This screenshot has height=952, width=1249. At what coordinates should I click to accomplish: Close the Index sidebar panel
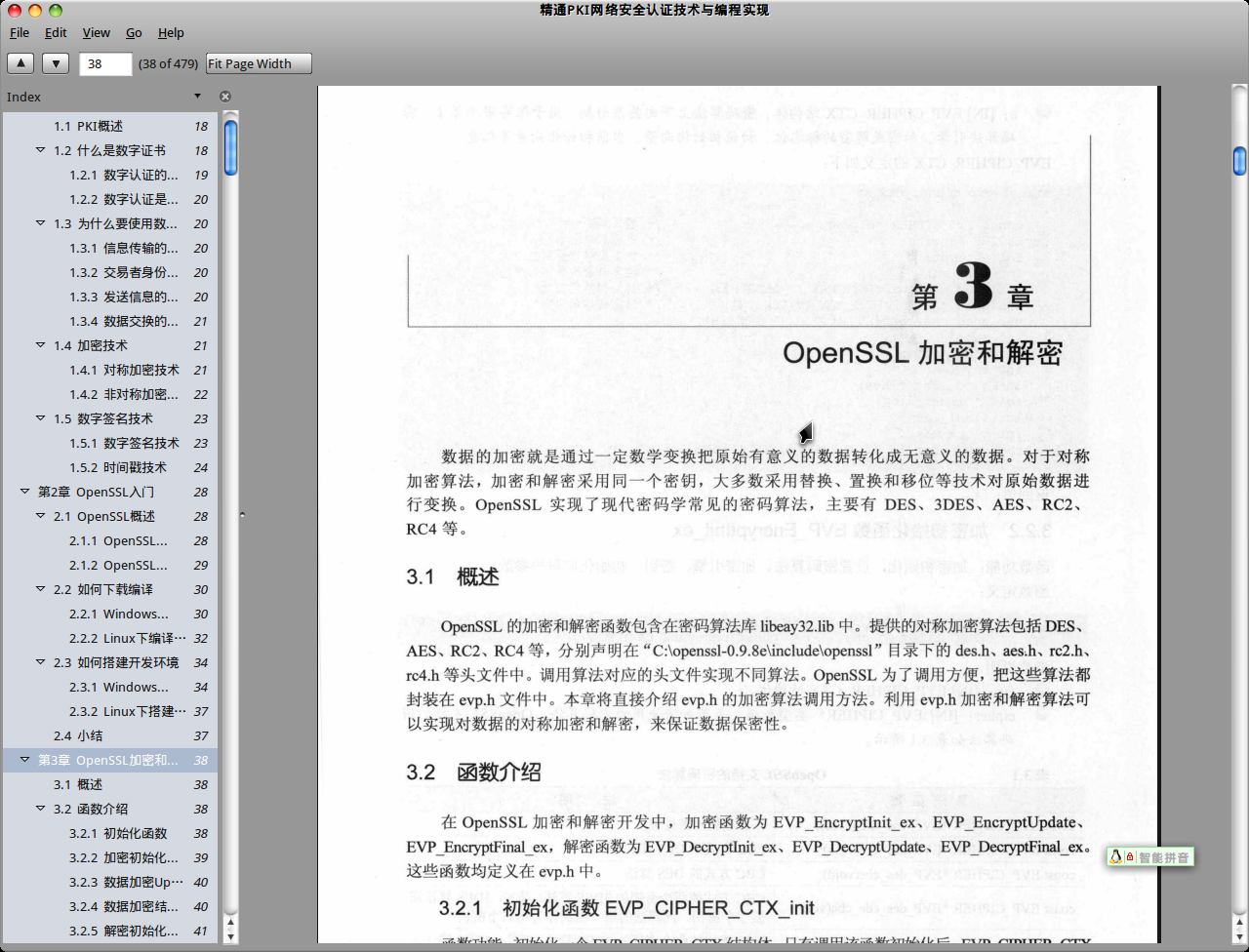[225, 97]
